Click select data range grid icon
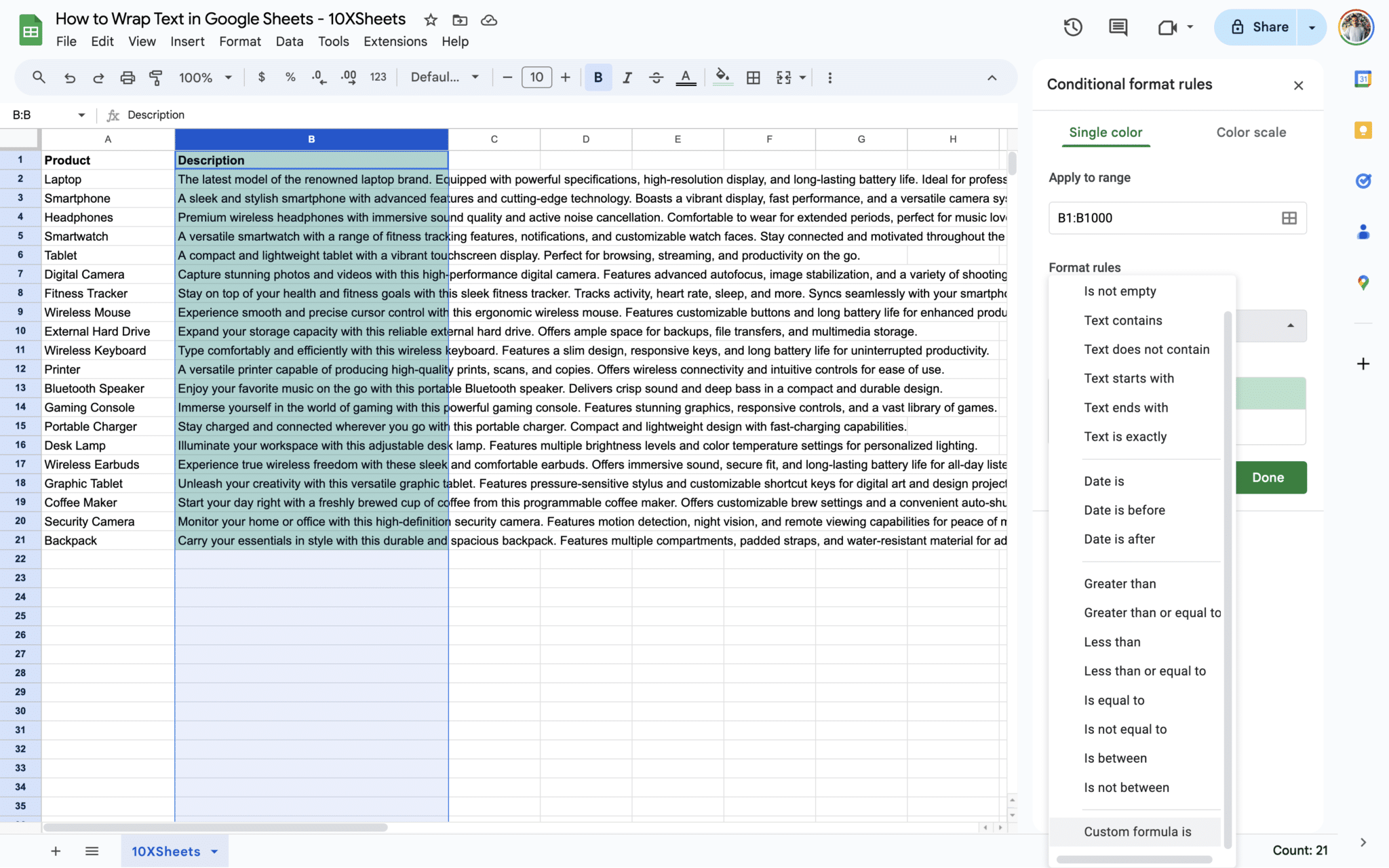 tap(1289, 218)
